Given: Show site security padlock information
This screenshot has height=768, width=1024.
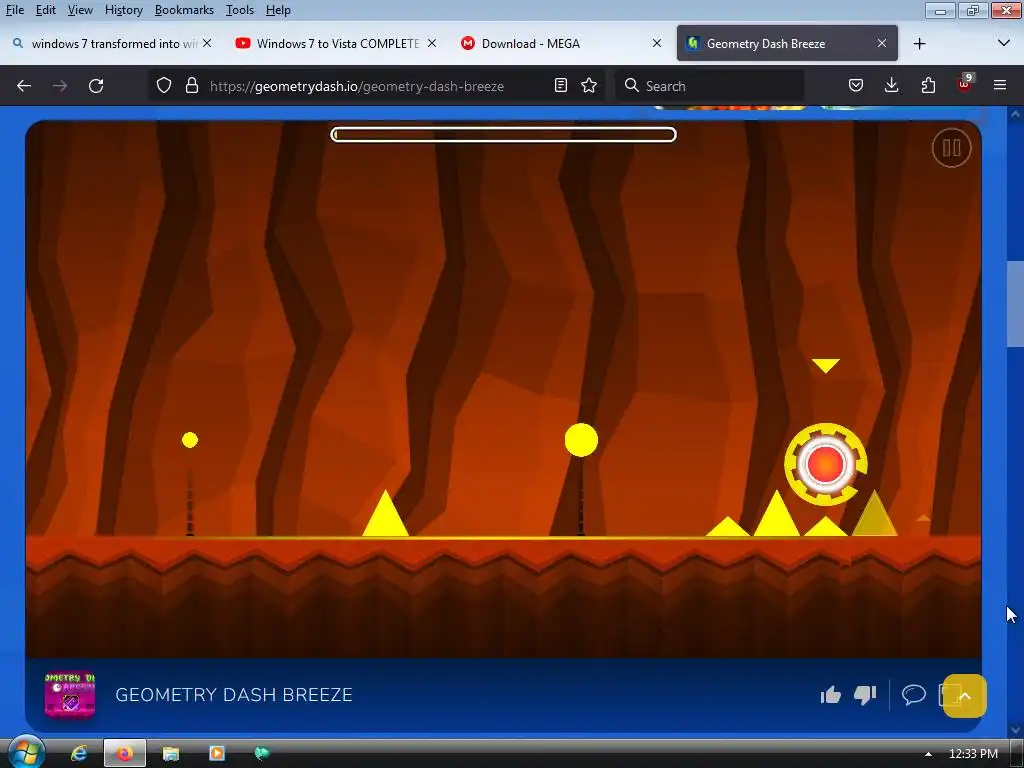Looking at the screenshot, I should pos(191,86).
